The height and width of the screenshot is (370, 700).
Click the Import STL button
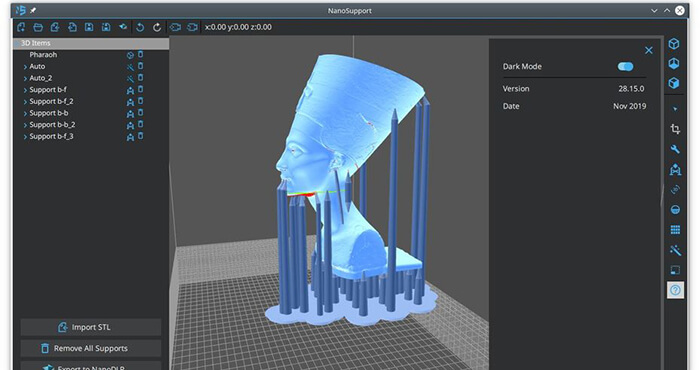pos(91,327)
